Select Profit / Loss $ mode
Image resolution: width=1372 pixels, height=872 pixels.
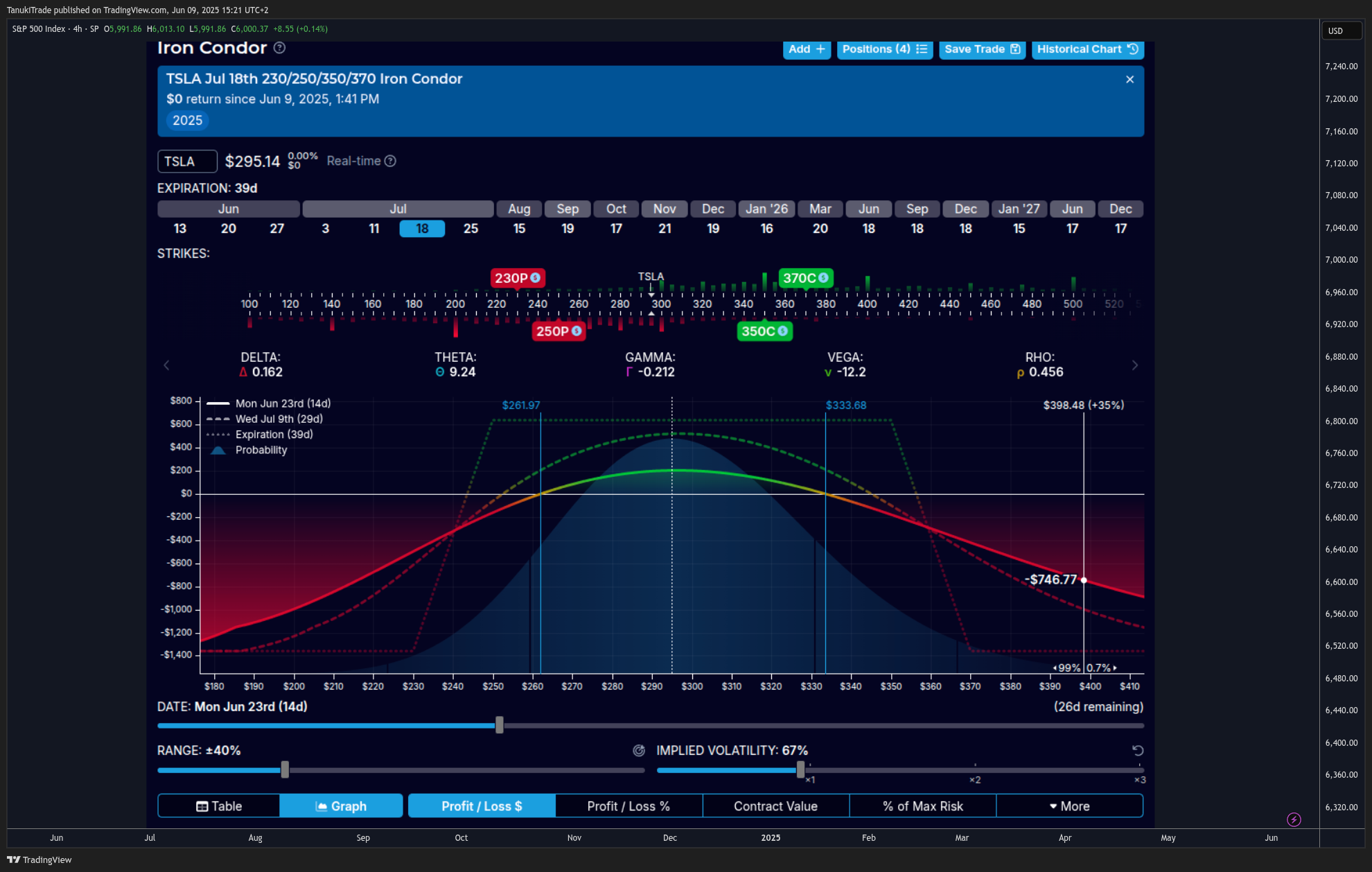(x=482, y=806)
